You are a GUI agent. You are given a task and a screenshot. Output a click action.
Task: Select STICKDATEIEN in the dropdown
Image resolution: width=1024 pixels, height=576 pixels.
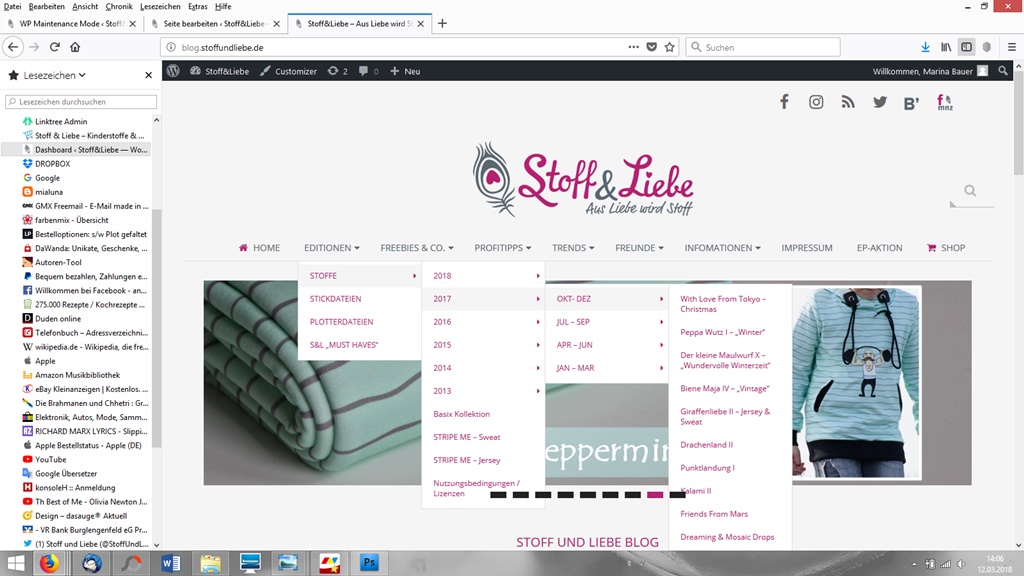[x=336, y=298]
